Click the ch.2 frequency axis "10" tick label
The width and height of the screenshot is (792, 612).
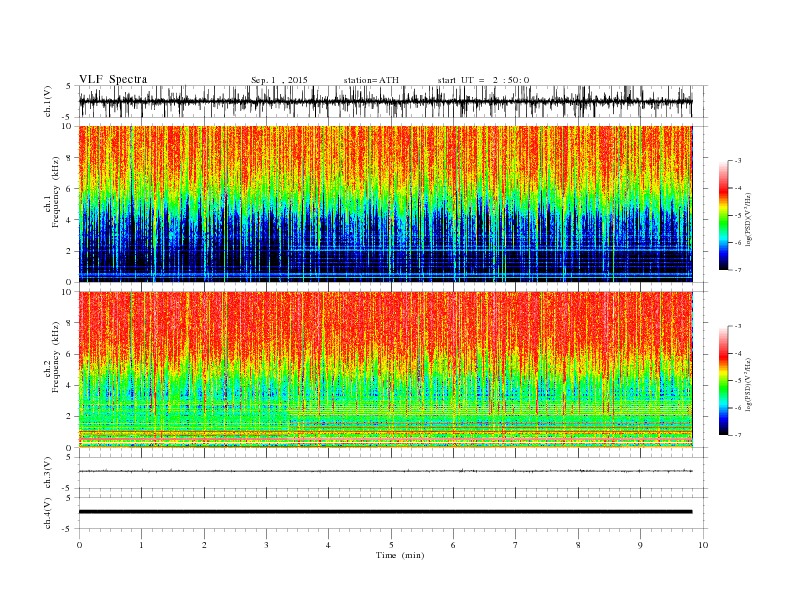(67, 292)
